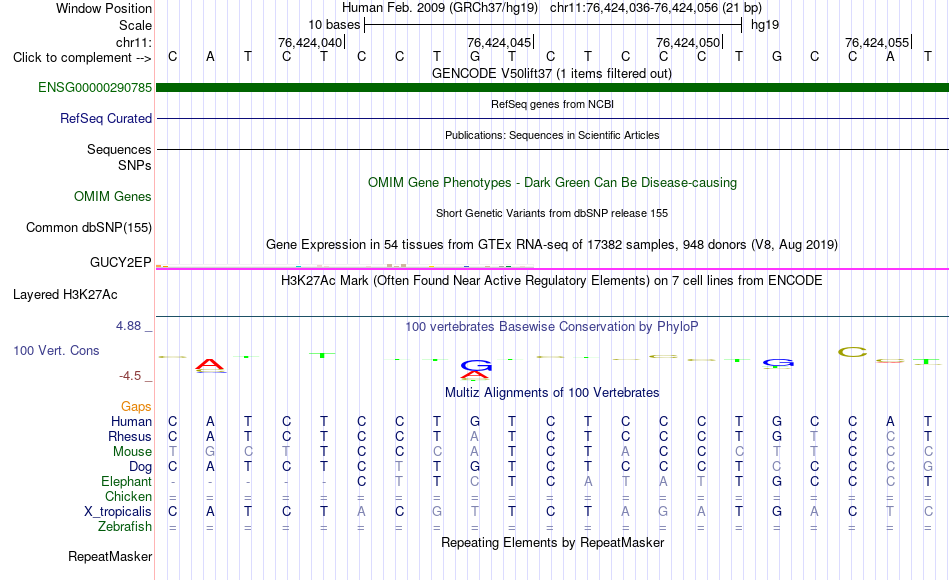This screenshot has width=950, height=580.
Task: Click the Gaps label in Multiz alignment
Action: coord(136,407)
